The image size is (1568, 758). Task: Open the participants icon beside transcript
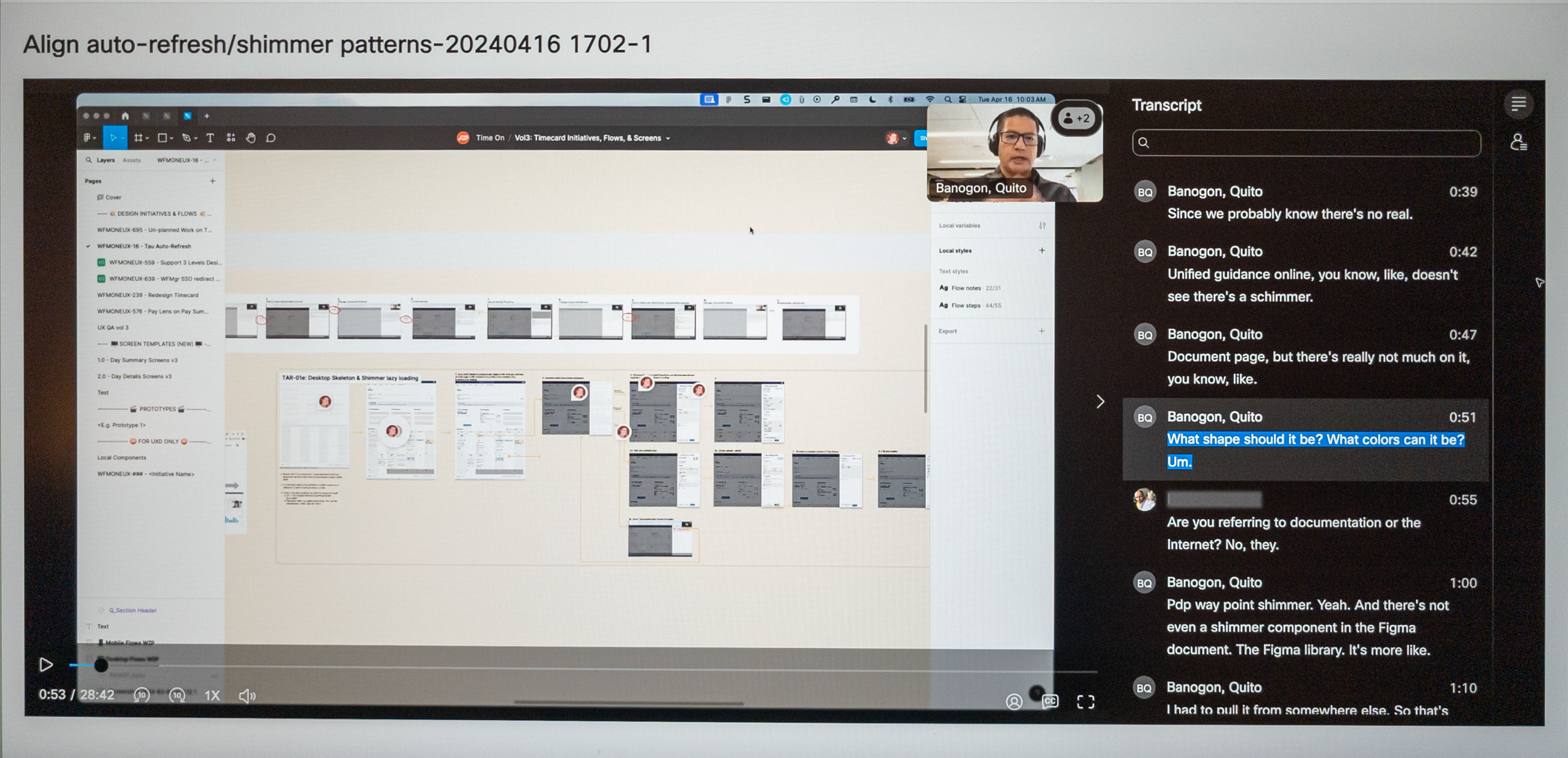[1518, 143]
